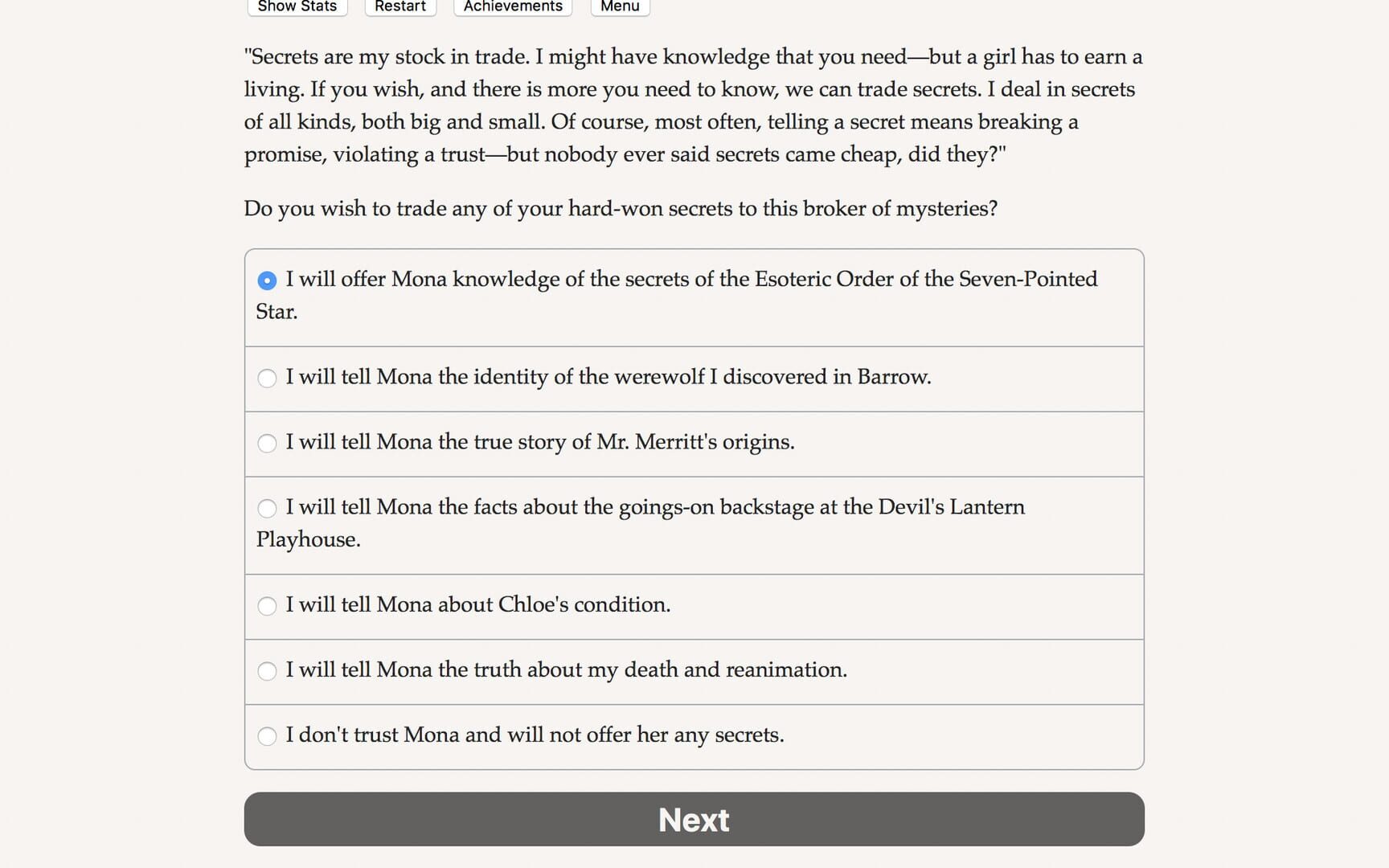Select telling Mona about Chloe's condition
Image resolution: width=1389 pixels, height=868 pixels.
coord(478,605)
